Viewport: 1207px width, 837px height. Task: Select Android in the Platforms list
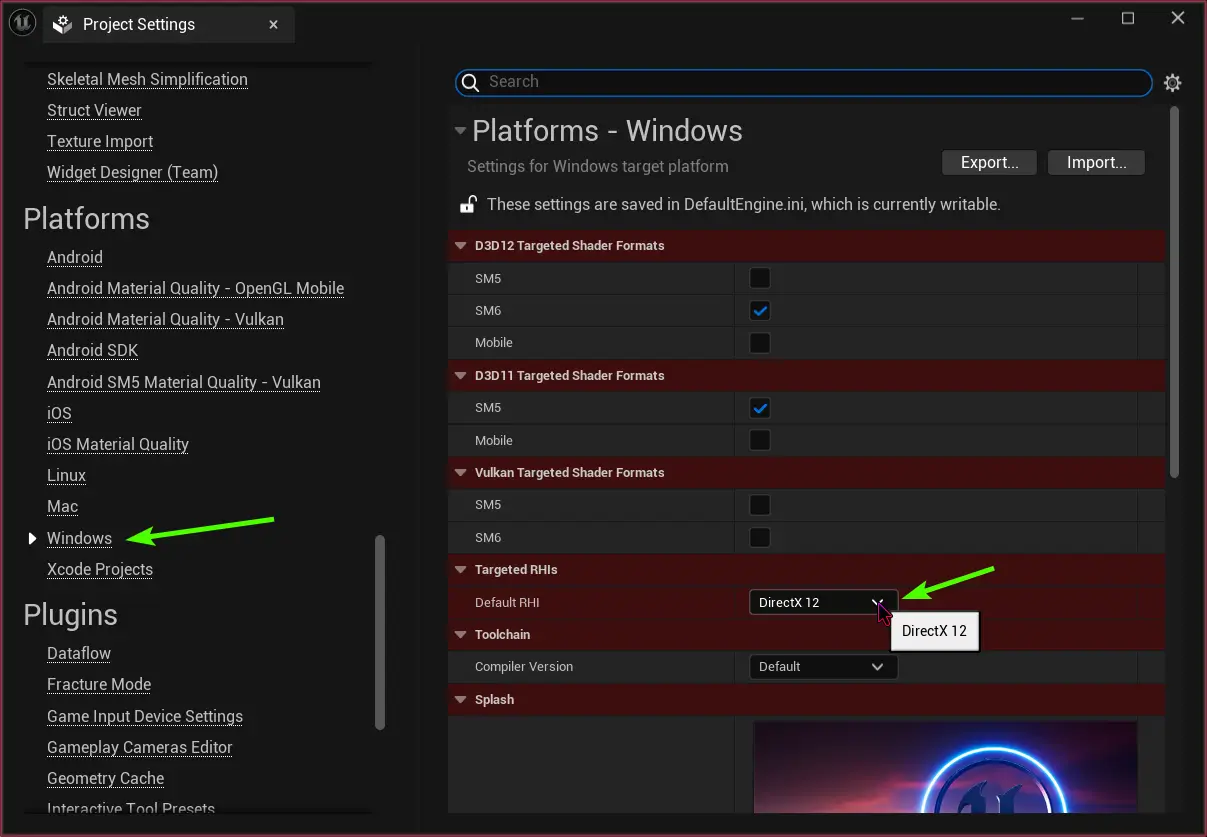tap(75, 257)
